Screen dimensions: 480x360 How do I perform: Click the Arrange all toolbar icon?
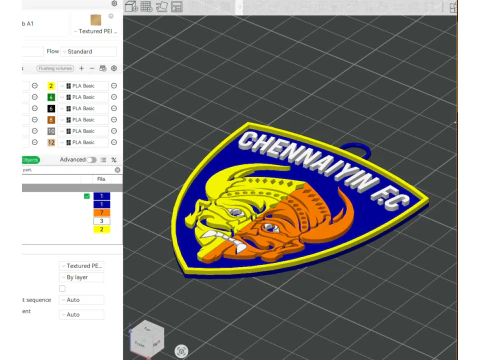click(177, 7)
